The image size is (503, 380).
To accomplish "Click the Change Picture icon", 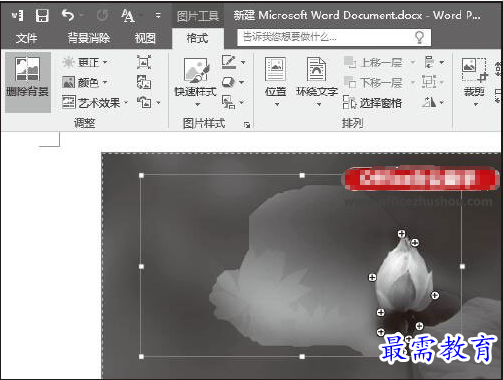I will (144, 82).
